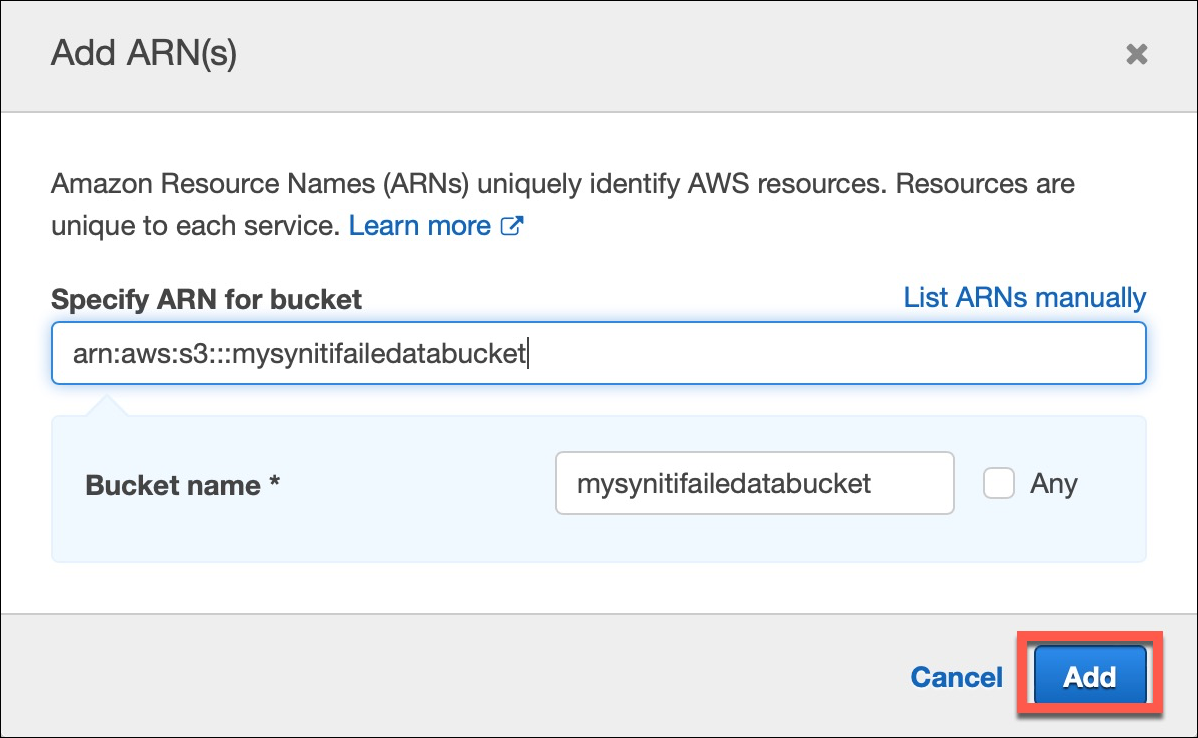1198x738 pixels.
Task: Edit the Bucket name input field
Action: click(x=754, y=483)
